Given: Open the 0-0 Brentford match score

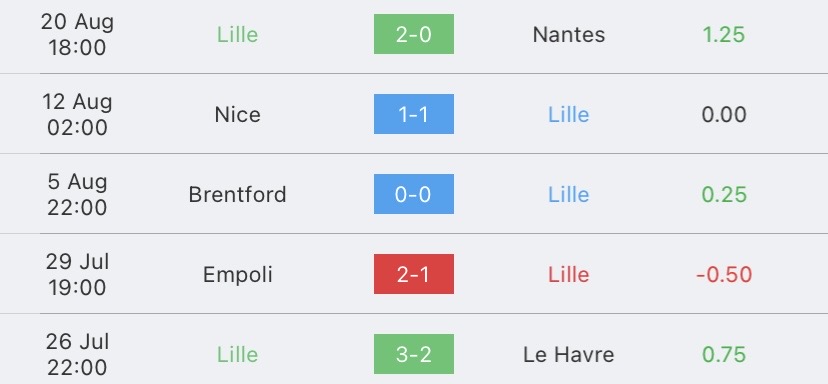Looking at the screenshot, I should coord(413,194).
